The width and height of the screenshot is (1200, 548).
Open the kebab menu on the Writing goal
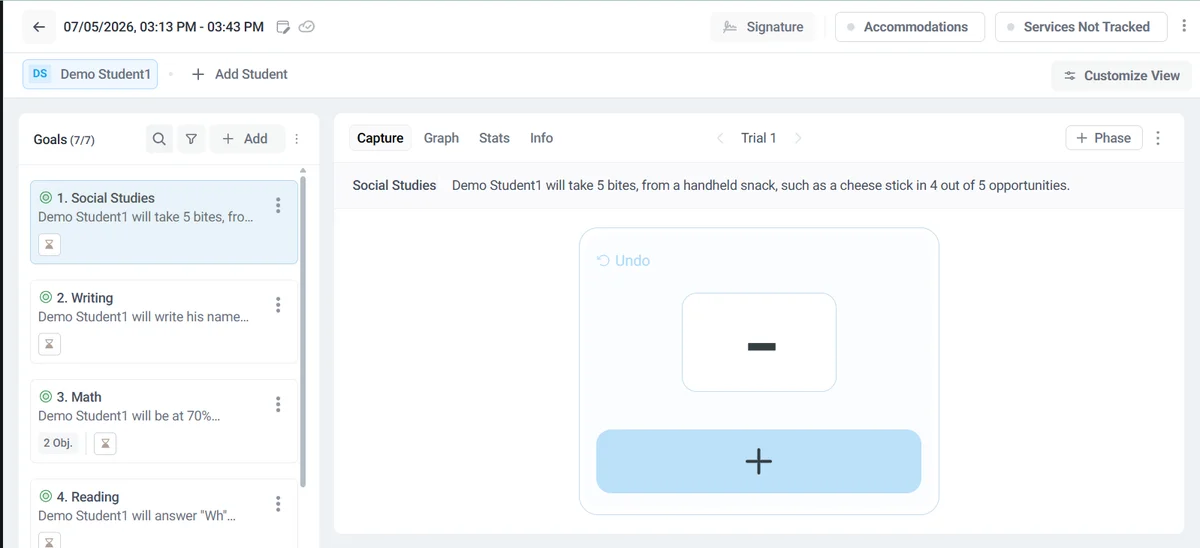278,305
